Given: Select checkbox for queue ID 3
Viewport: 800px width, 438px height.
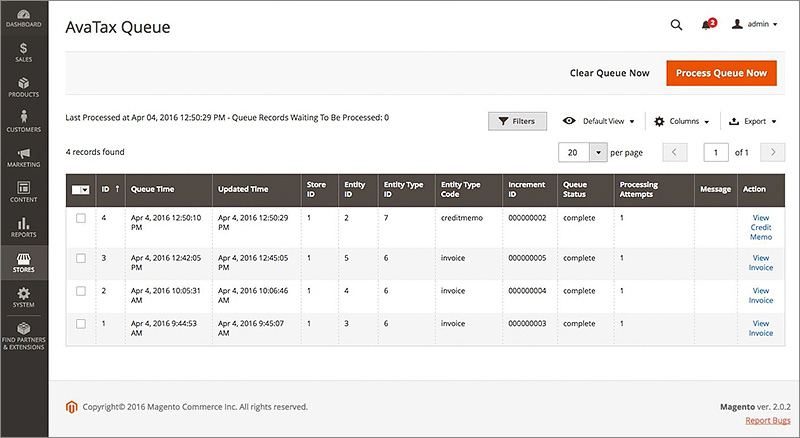Looking at the screenshot, I should pos(81,258).
